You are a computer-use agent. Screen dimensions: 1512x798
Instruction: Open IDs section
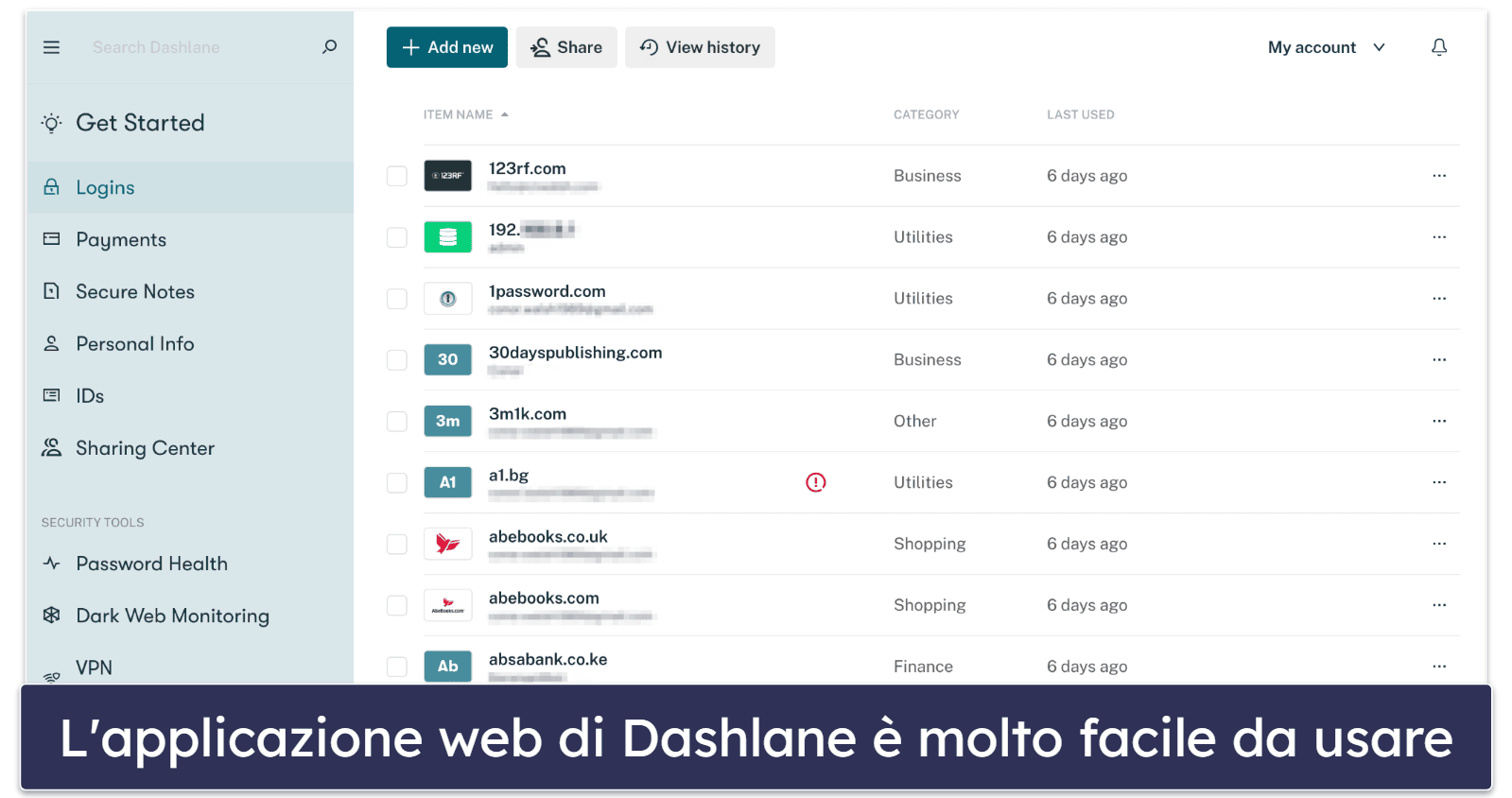(90, 395)
